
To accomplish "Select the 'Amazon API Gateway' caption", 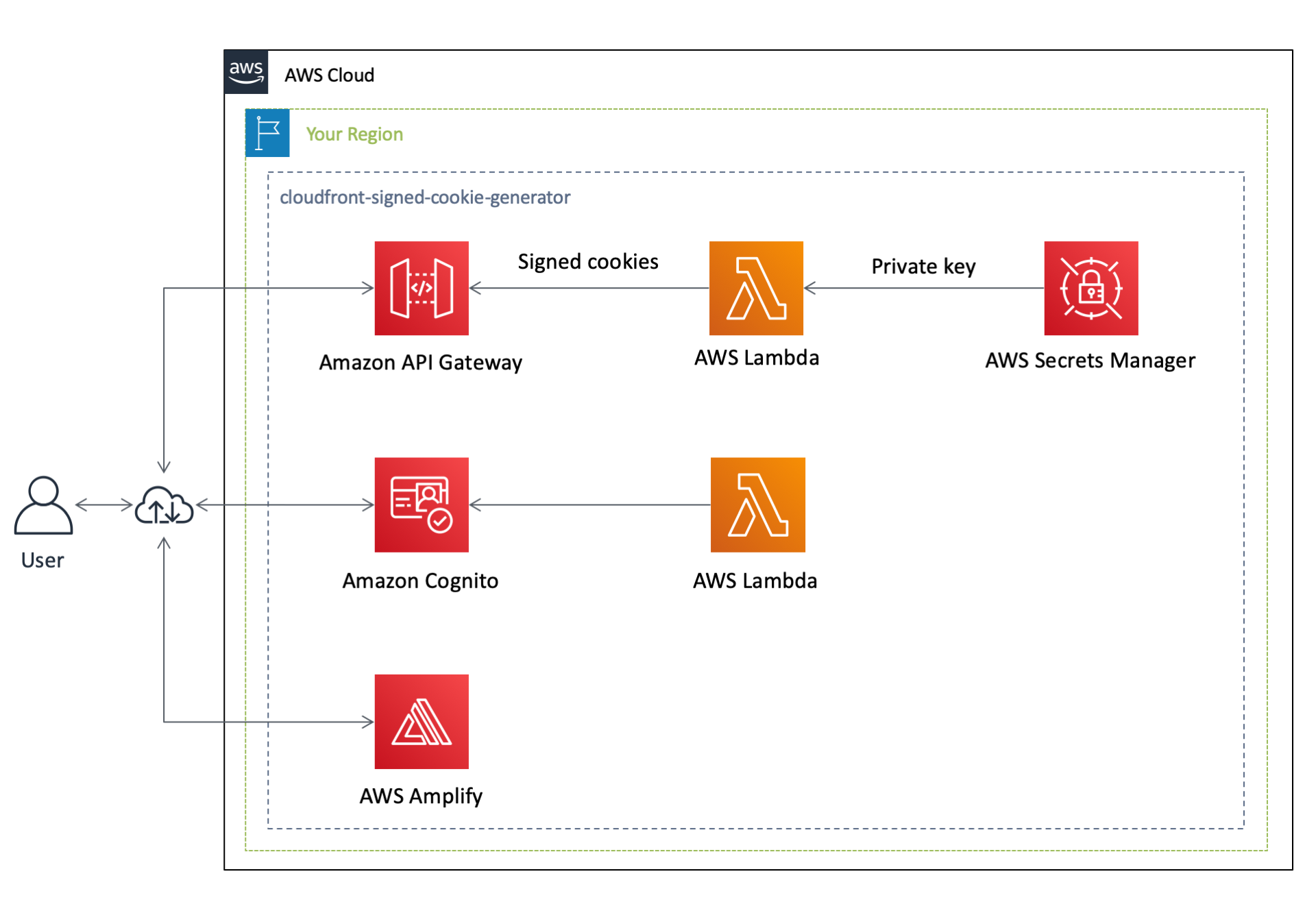I will pyautogui.click(x=420, y=362).
